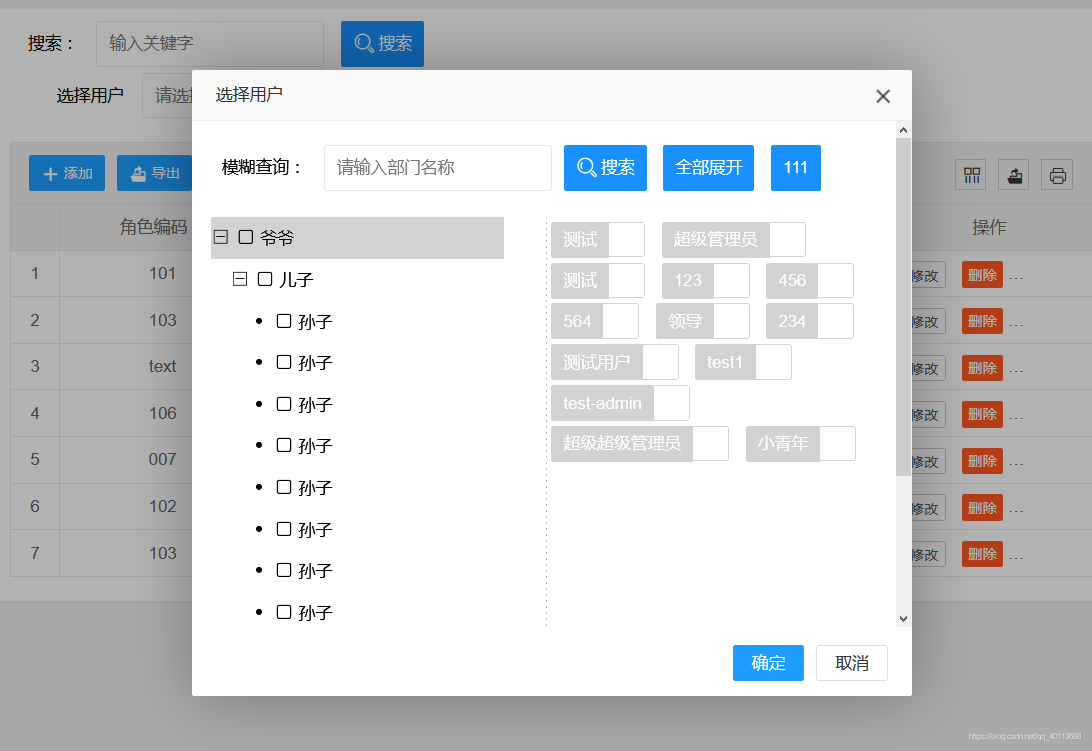Image resolution: width=1092 pixels, height=751 pixels.
Task: Click the 111 button
Action: 795,168
